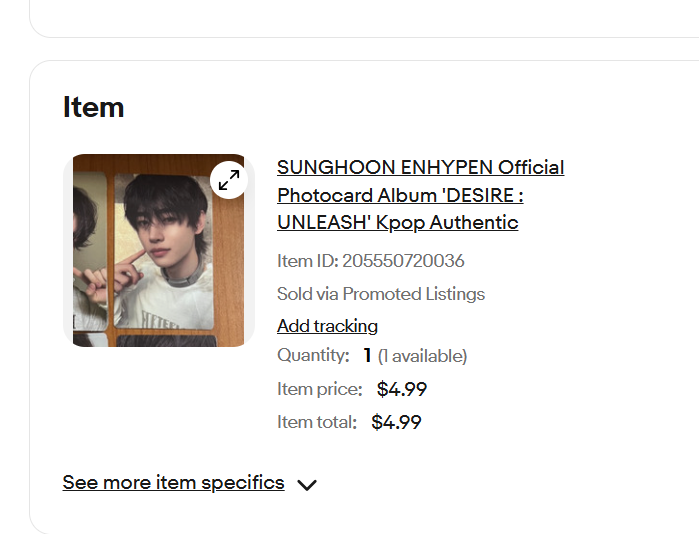Image resolution: width=699 pixels, height=534 pixels.
Task: Click the Item total amount $4.99
Action: pos(396,422)
